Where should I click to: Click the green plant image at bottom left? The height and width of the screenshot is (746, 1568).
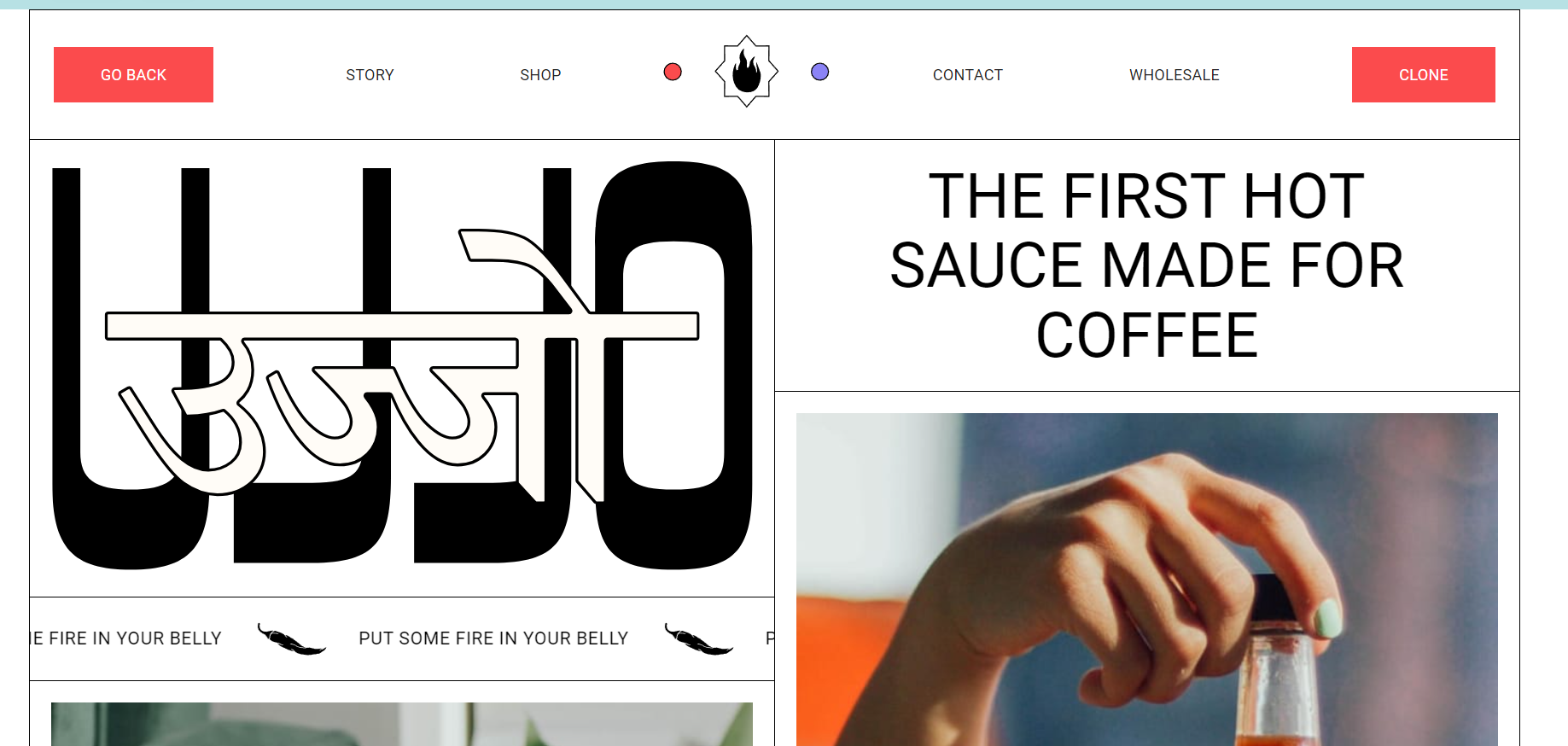click(402, 724)
